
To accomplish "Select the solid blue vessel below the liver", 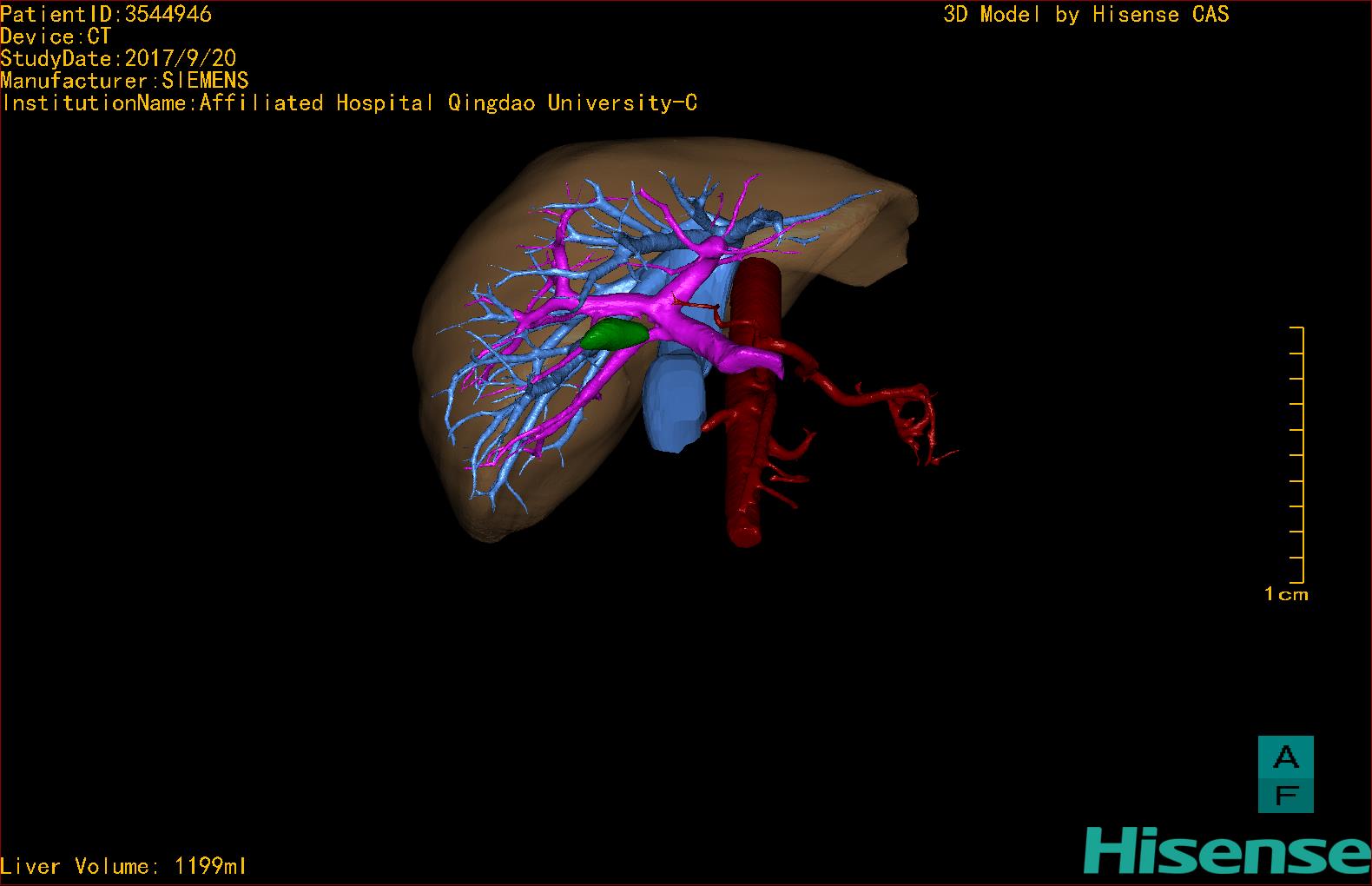I will [674, 406].
